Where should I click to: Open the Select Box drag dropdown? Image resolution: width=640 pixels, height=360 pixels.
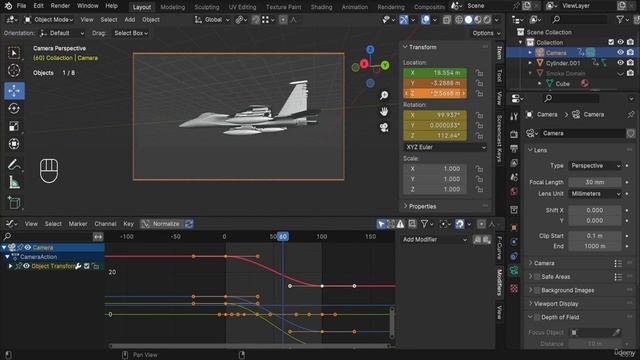point(130,33)
